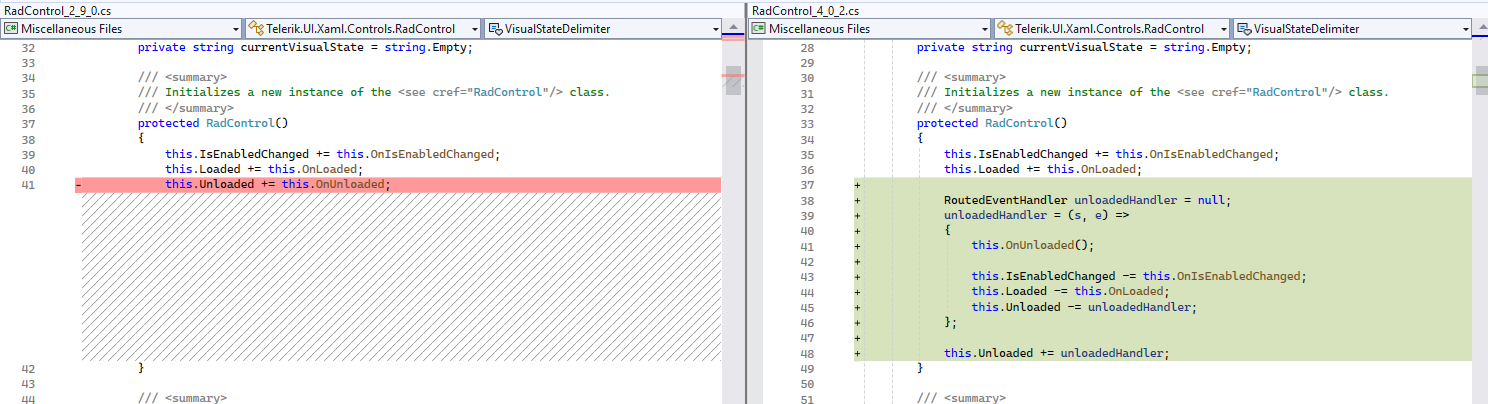The image size is (1488, 404).
Task: Expand the right Miscellaneous Files dropdown arrow
Action: [x=983, y=29]
